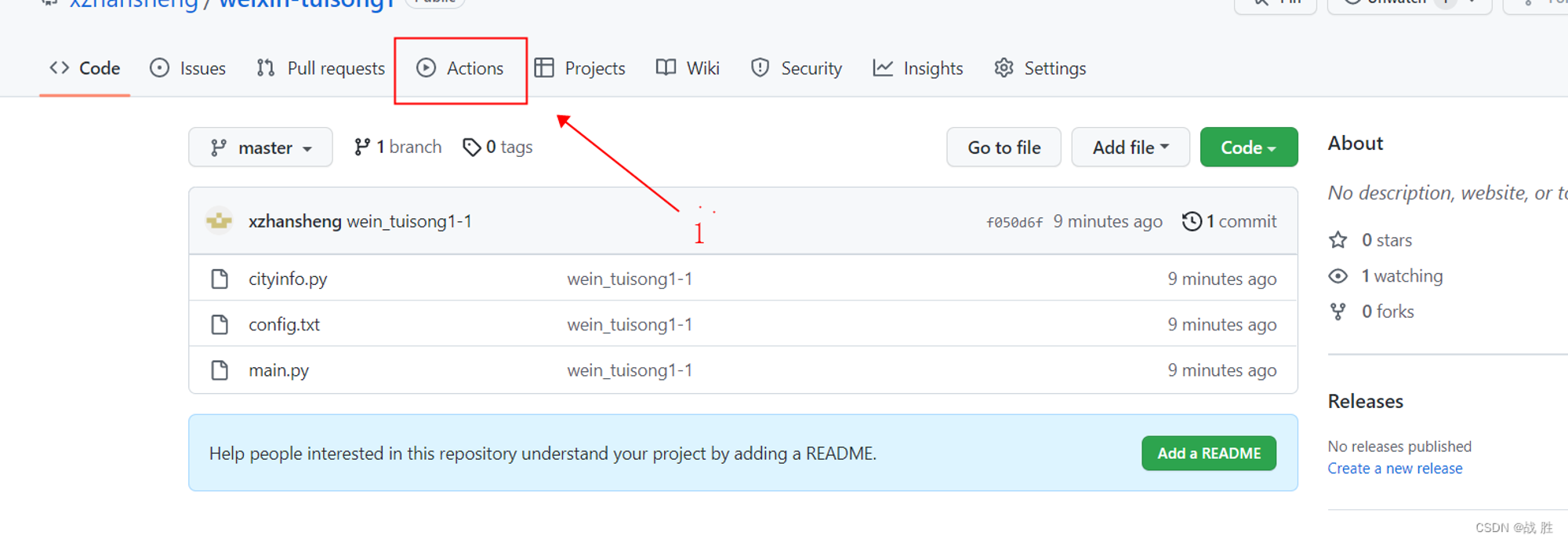Open the 0 tags link

(497, 147)
